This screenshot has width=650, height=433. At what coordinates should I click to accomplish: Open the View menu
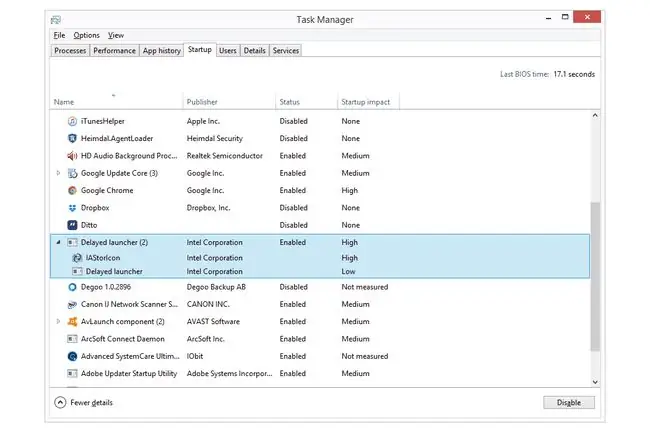click(116, 35)
